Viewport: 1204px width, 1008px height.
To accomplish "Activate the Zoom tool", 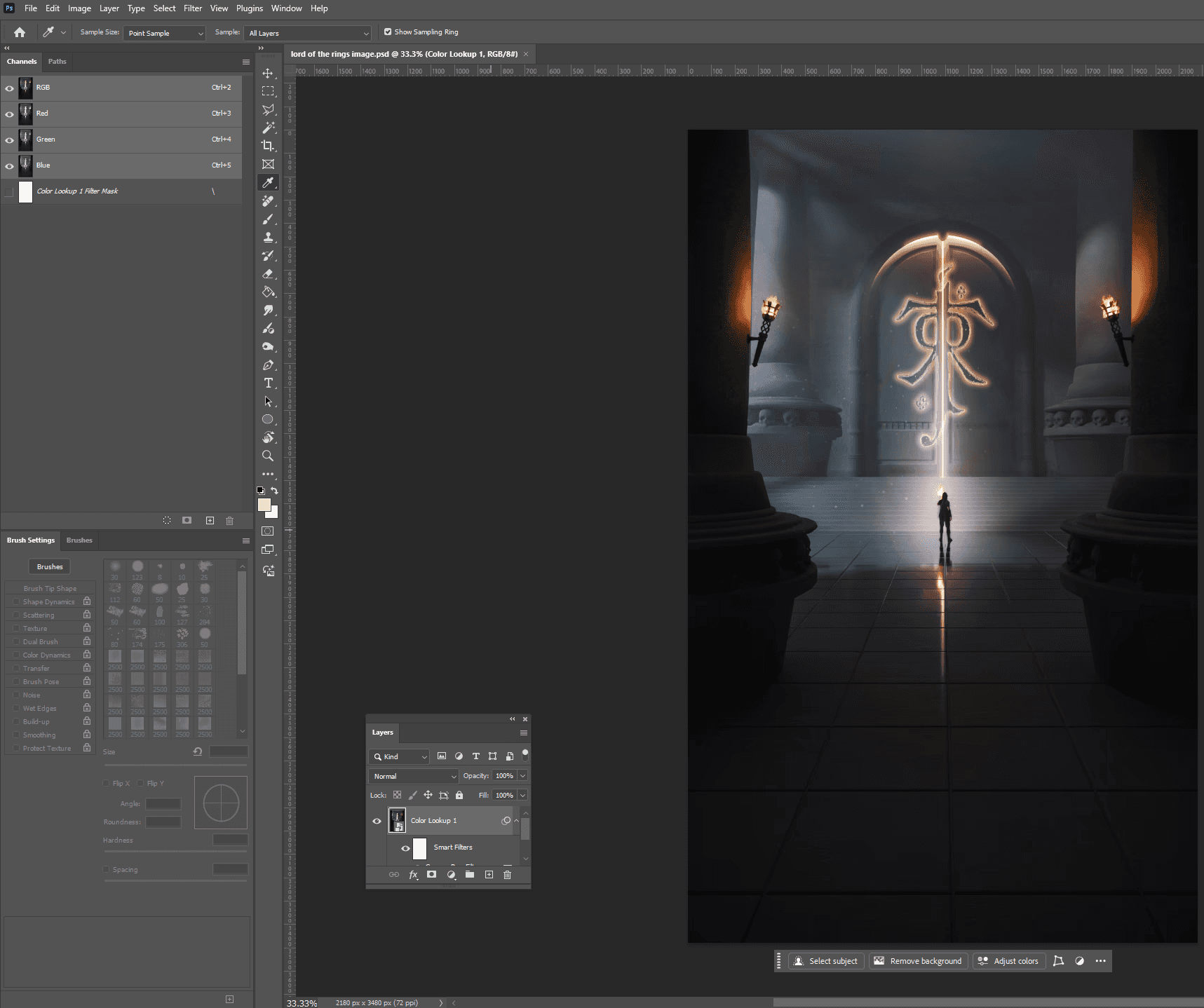I will [x=268, y=456].
